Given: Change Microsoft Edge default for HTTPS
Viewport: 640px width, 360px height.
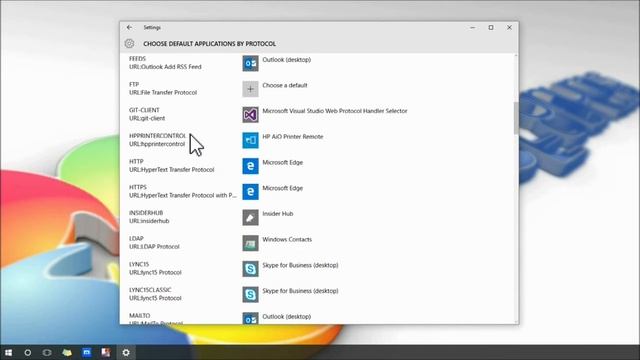Looking at the screenshot, I should point(282,188).
